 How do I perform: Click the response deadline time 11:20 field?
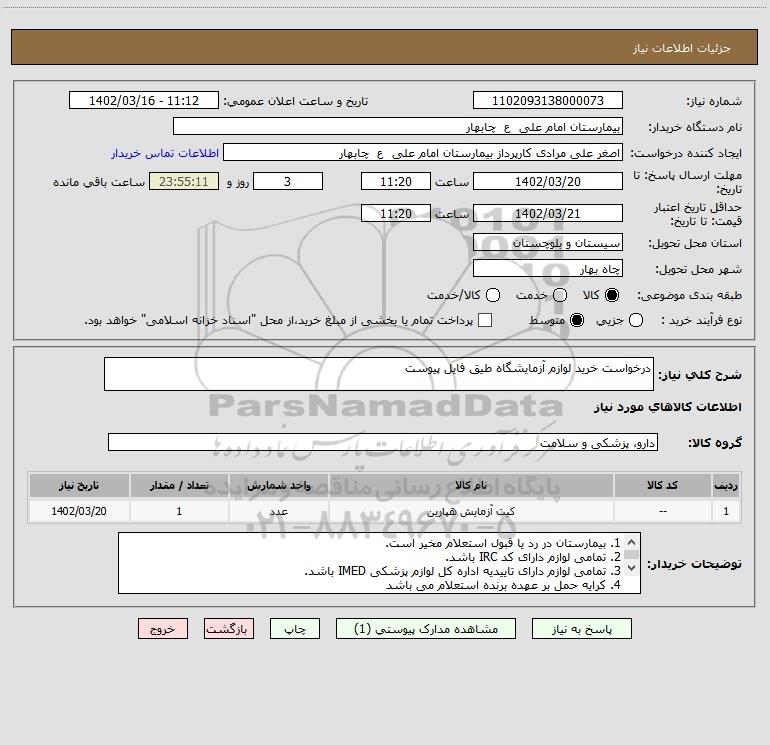(396, 181)
